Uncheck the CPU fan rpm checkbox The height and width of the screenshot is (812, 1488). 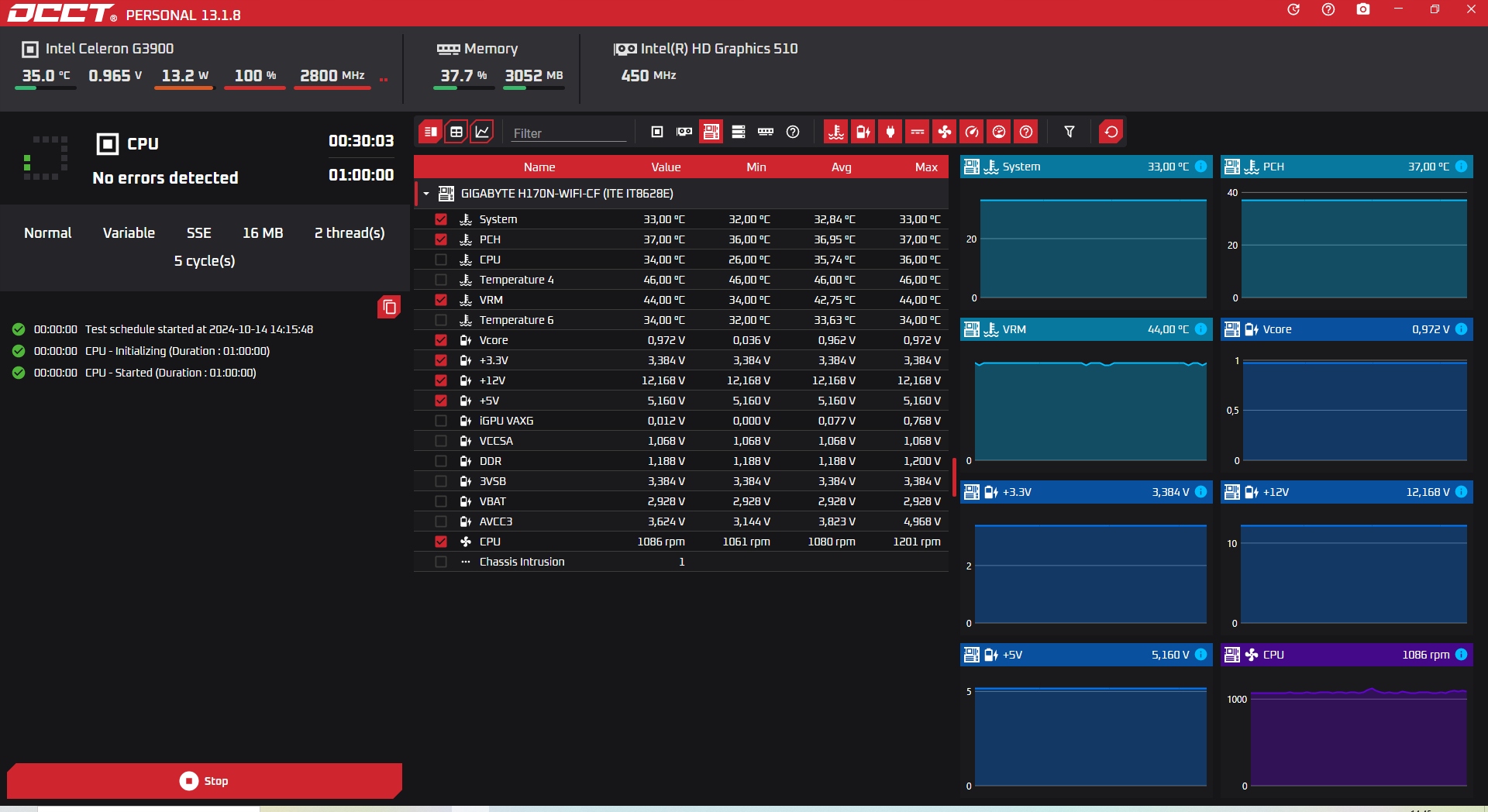[441, 542]
